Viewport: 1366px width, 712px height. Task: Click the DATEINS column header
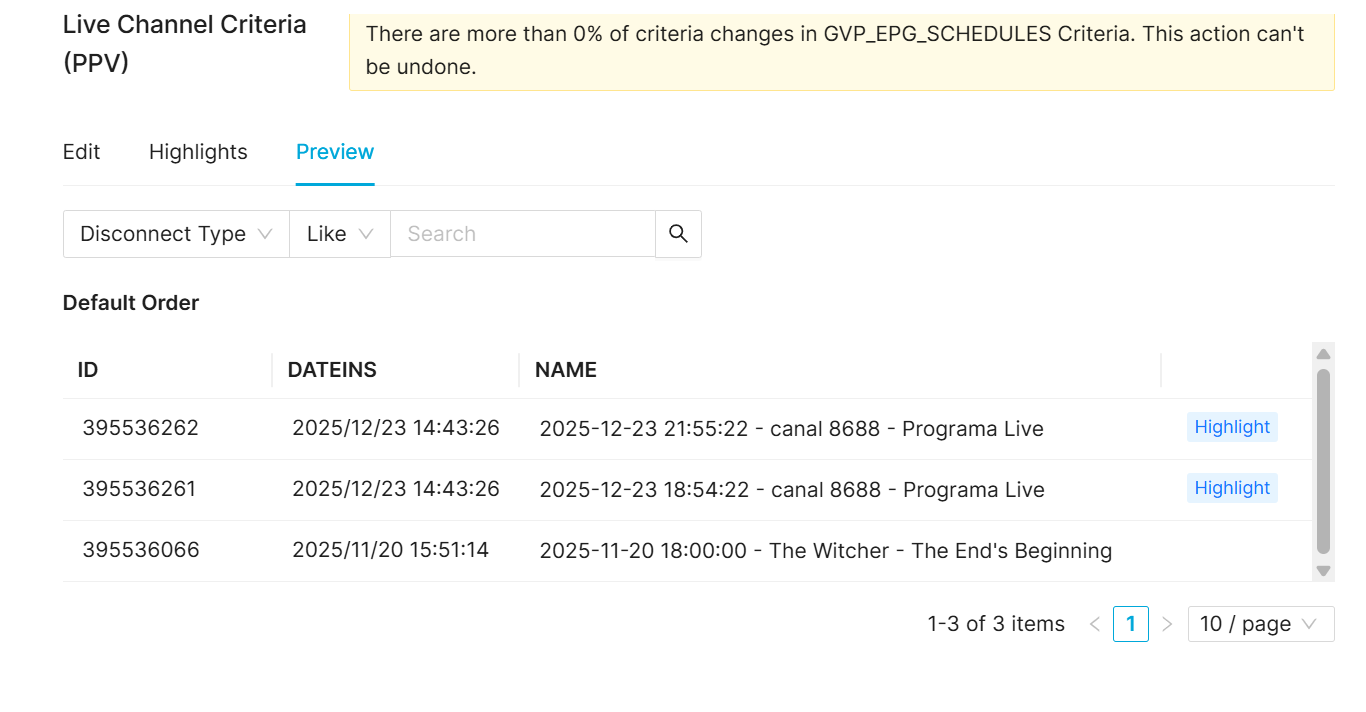click(x=332, y=370)
